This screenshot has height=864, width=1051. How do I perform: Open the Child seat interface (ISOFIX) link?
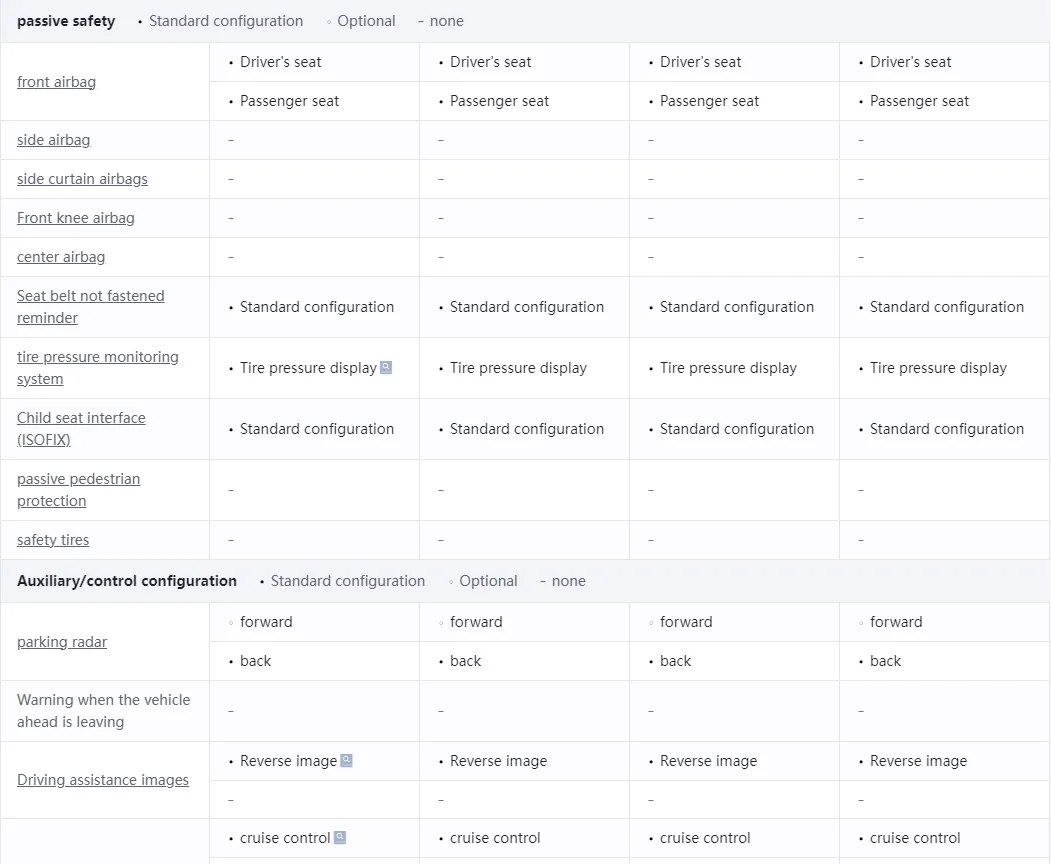coord(81,429)
